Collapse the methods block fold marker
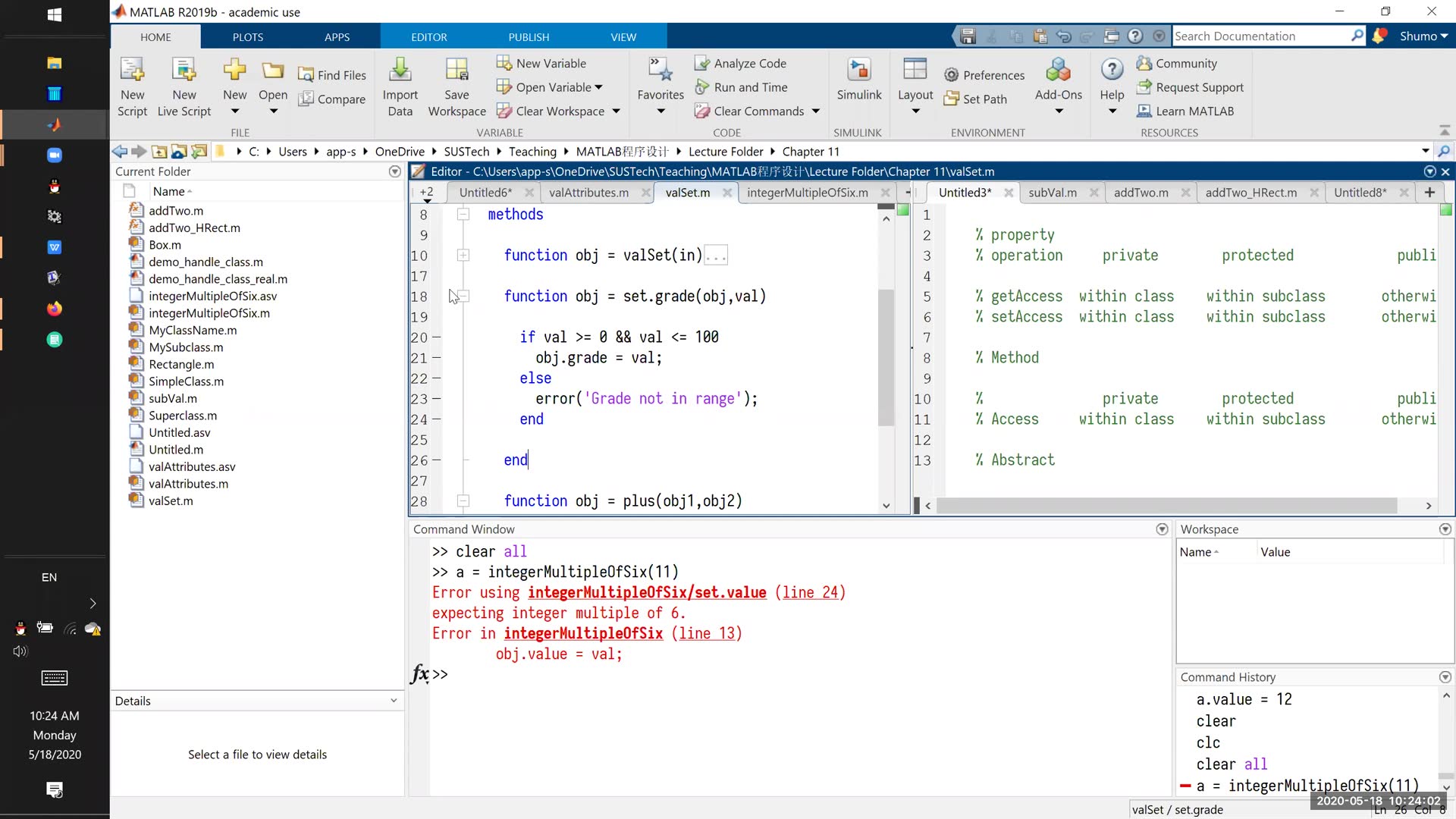The image size is (1456, 819). coord(463,215)
